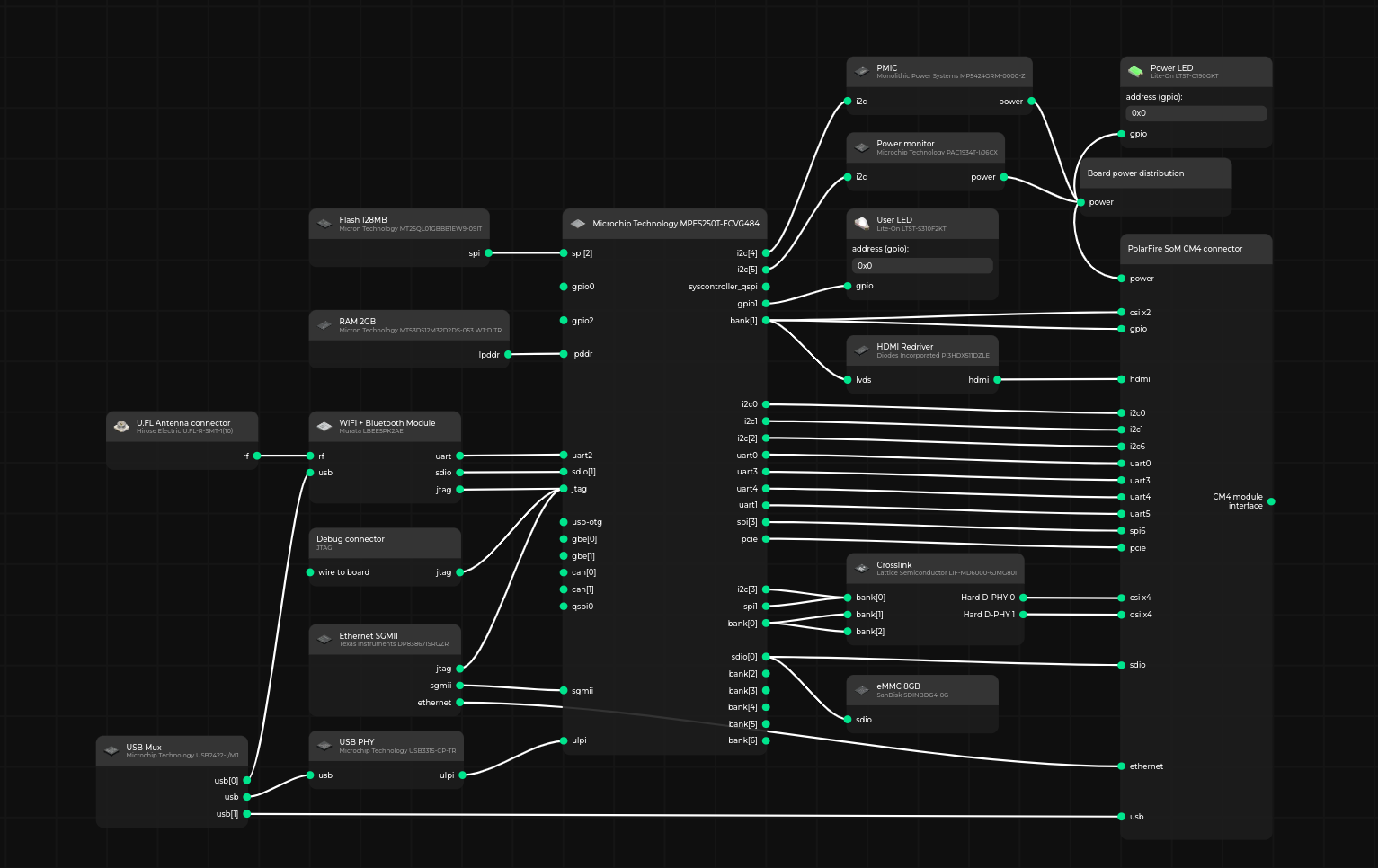This screenshot has height=868, width=1378.
Task: Click the PMIC i2c port dot
Action: click(x=847, y=102)
